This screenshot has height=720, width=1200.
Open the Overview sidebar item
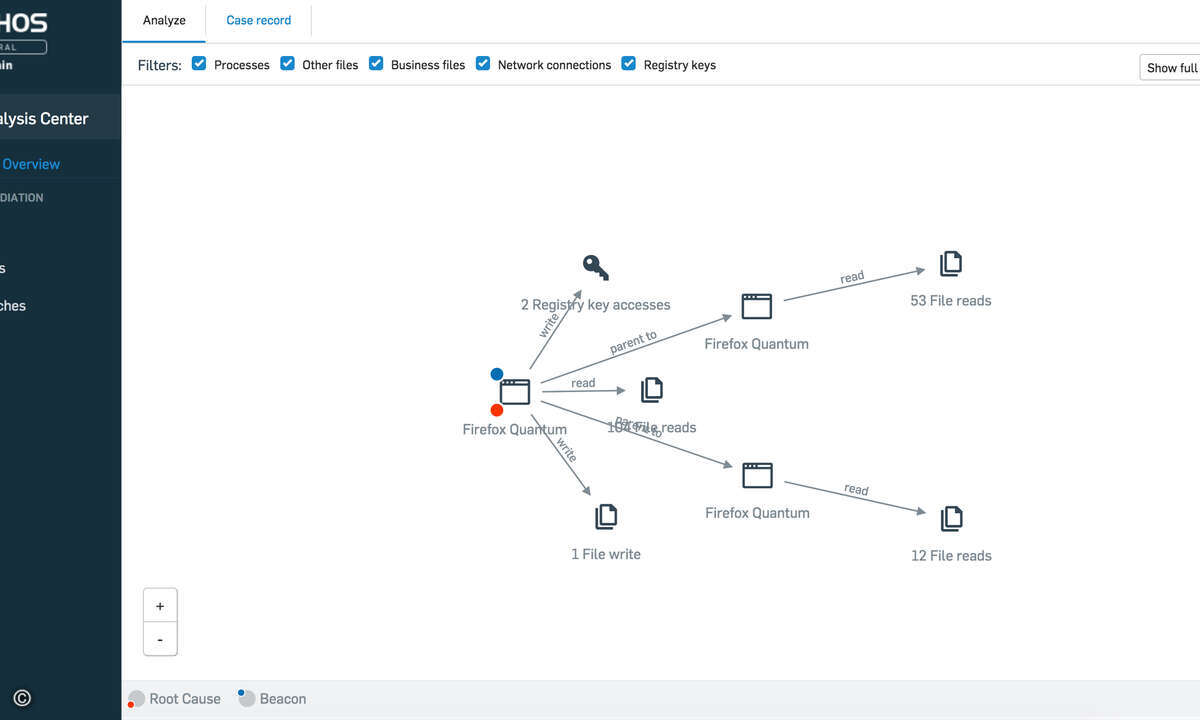31,164
